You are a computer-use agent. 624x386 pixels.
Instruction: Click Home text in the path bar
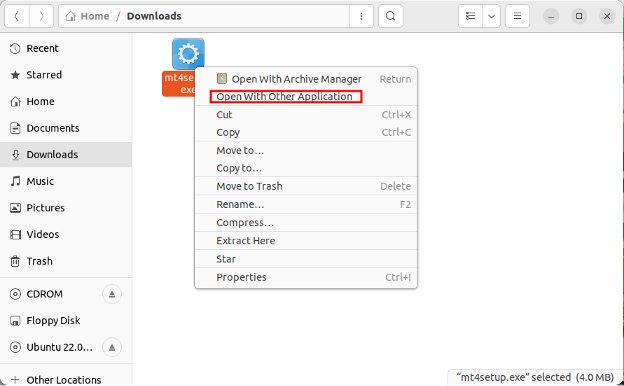[95, 16]
